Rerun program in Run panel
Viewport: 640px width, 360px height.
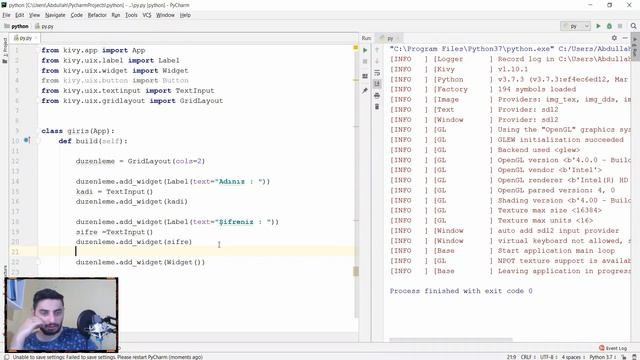click(x=365, y=50)
